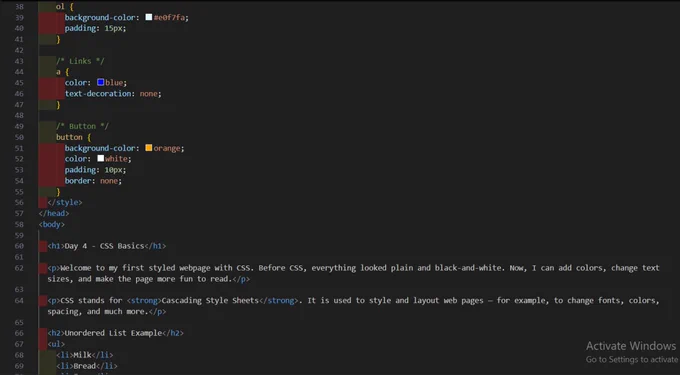The height and width of the screenshot is (375, 680).
Task: Click the blue color swatch on line 45
Action: coord(101,82)
